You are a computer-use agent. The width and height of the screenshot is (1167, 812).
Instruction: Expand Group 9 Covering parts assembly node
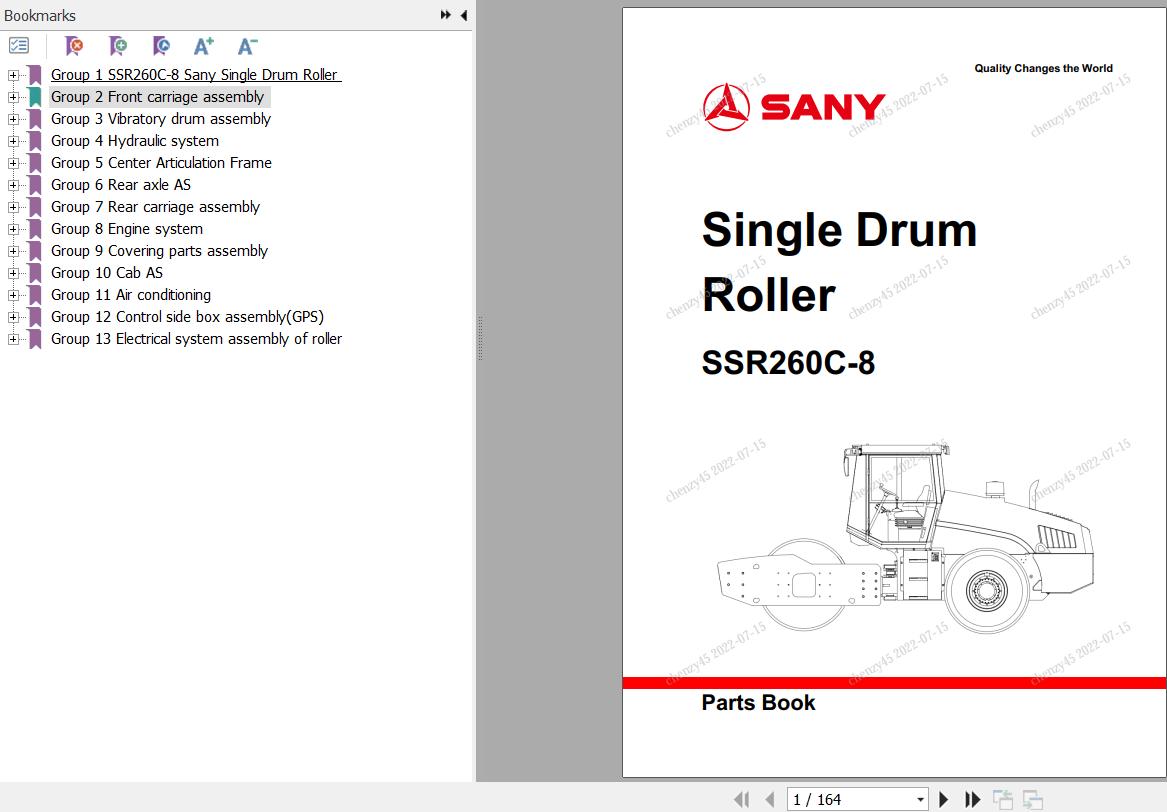click(13, 251)
